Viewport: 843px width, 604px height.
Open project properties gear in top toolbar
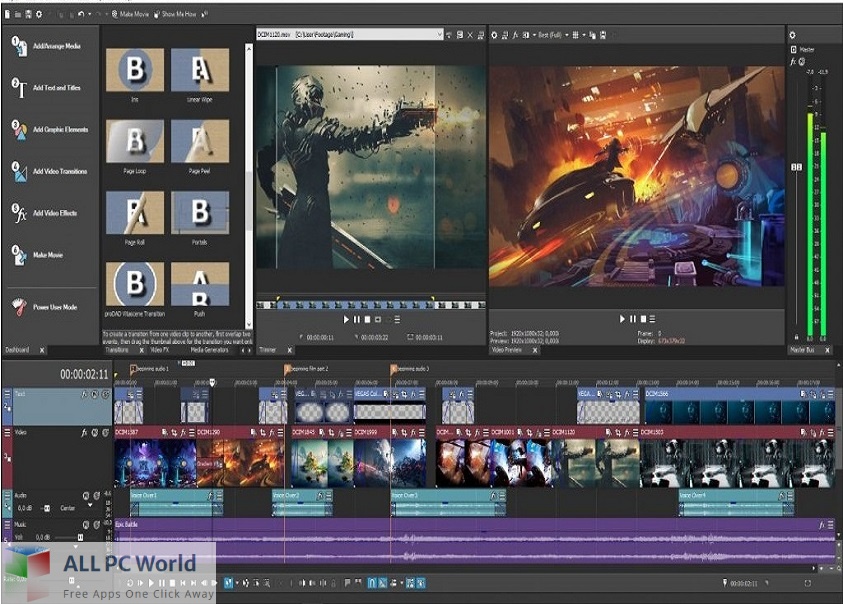click(x=39, y=15)
